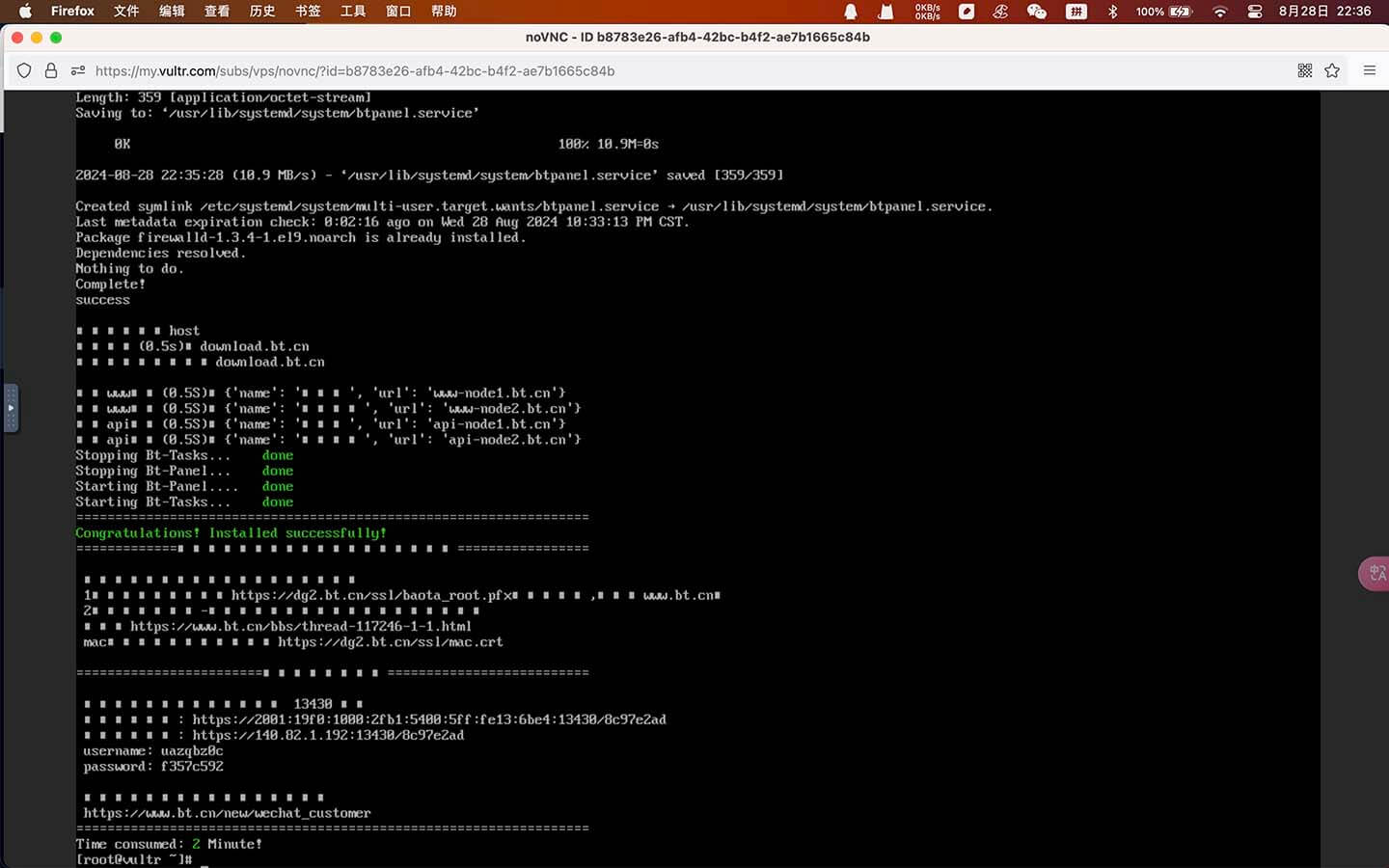Click the Bluetooth status icon

(x=1112, y=12)
